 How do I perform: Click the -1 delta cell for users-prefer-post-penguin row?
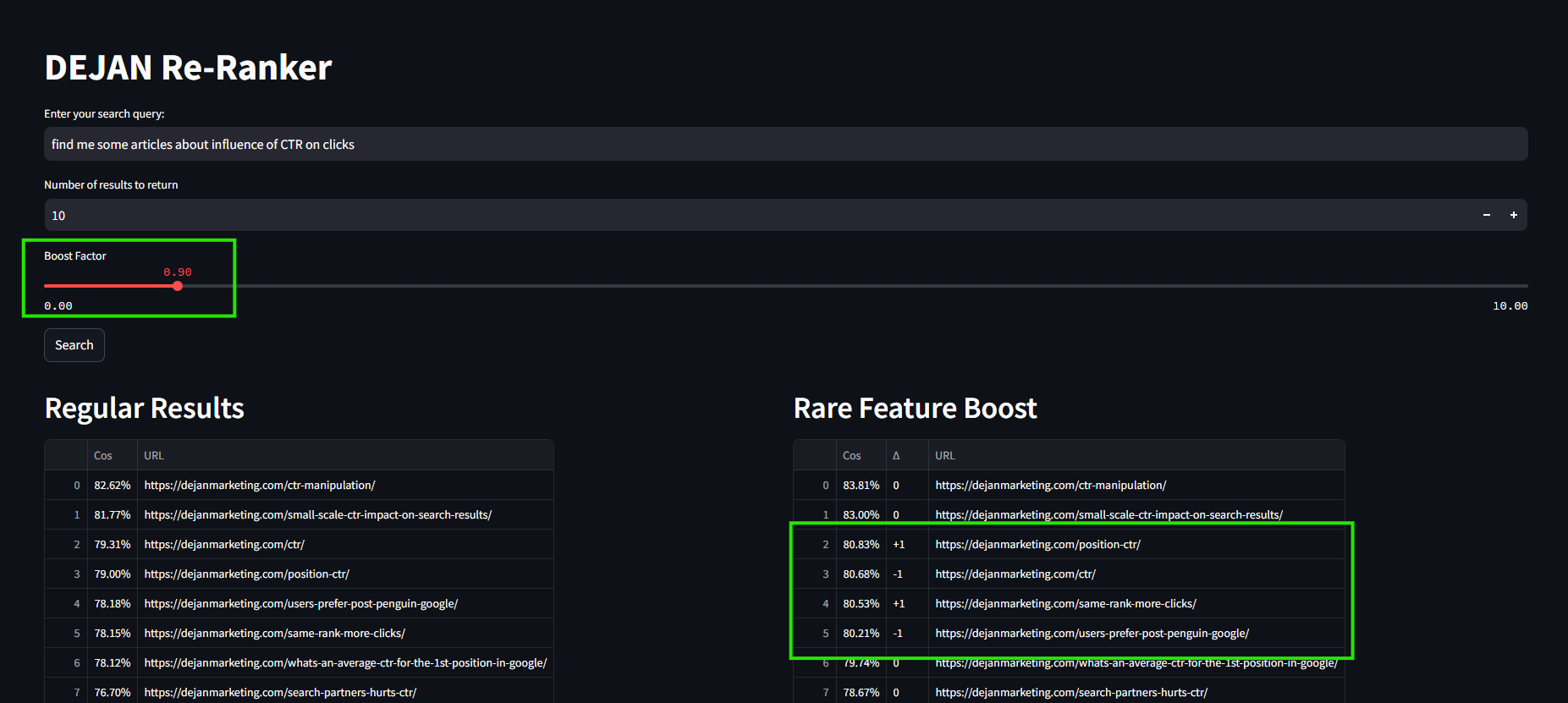(907, 634)
